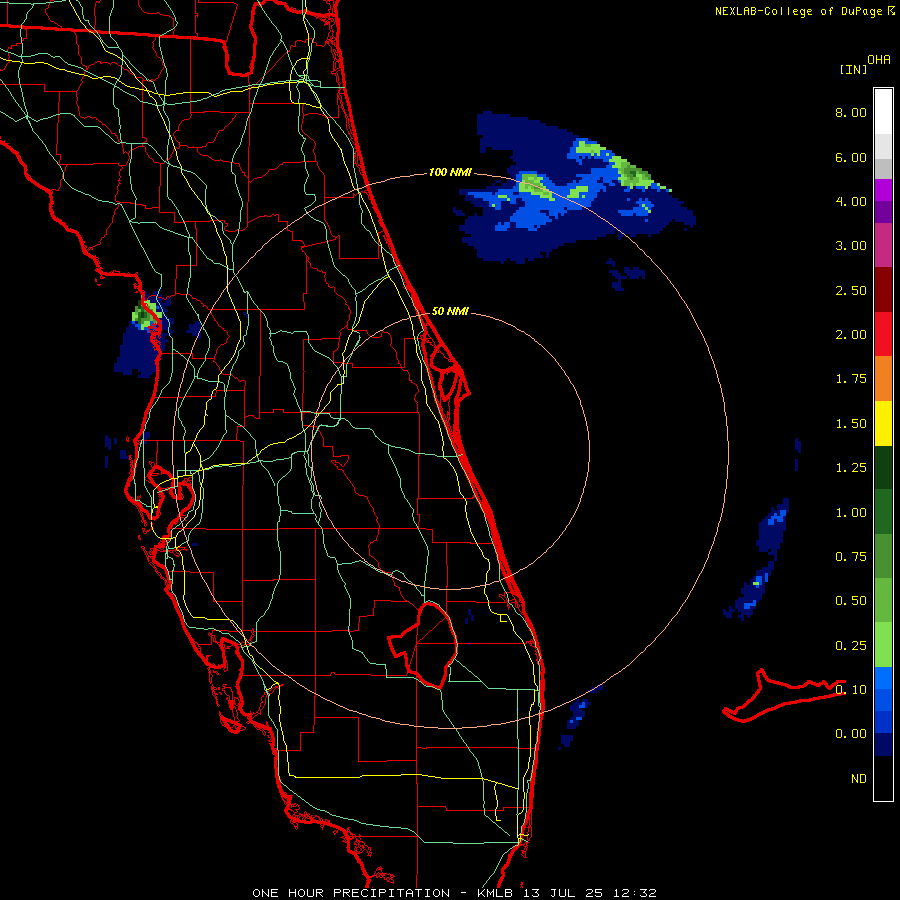Click the KMLB station identifier

point(497,893)
